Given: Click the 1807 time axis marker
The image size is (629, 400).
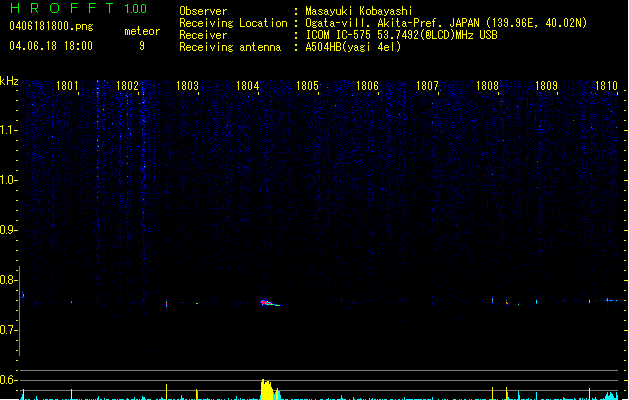Looking at the screenshot, I should pyautogui.click(x=427, y=86).
